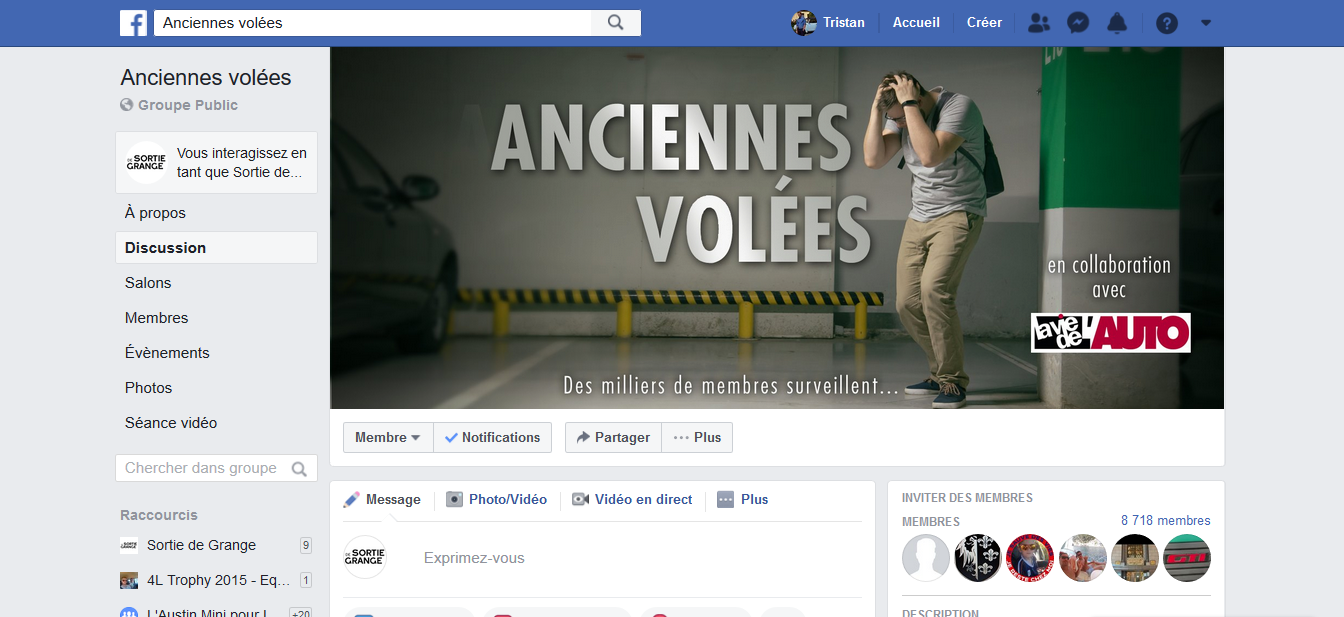Expand the Membre dropdown button
The width and height of the screenshot is (1344, 617).
point(388,438)
